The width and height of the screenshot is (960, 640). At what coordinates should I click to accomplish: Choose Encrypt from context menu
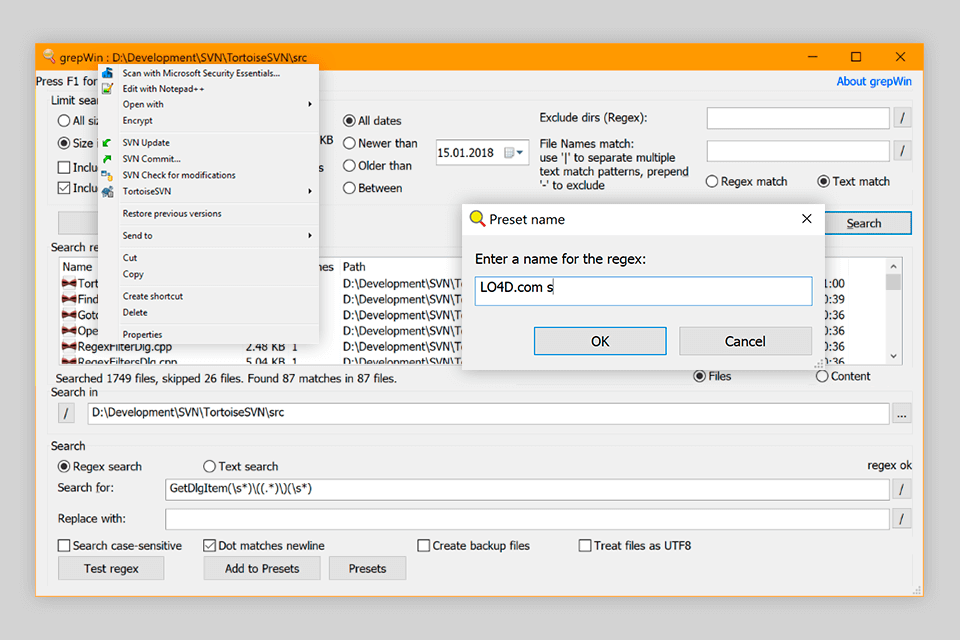(x=137, y=121)
